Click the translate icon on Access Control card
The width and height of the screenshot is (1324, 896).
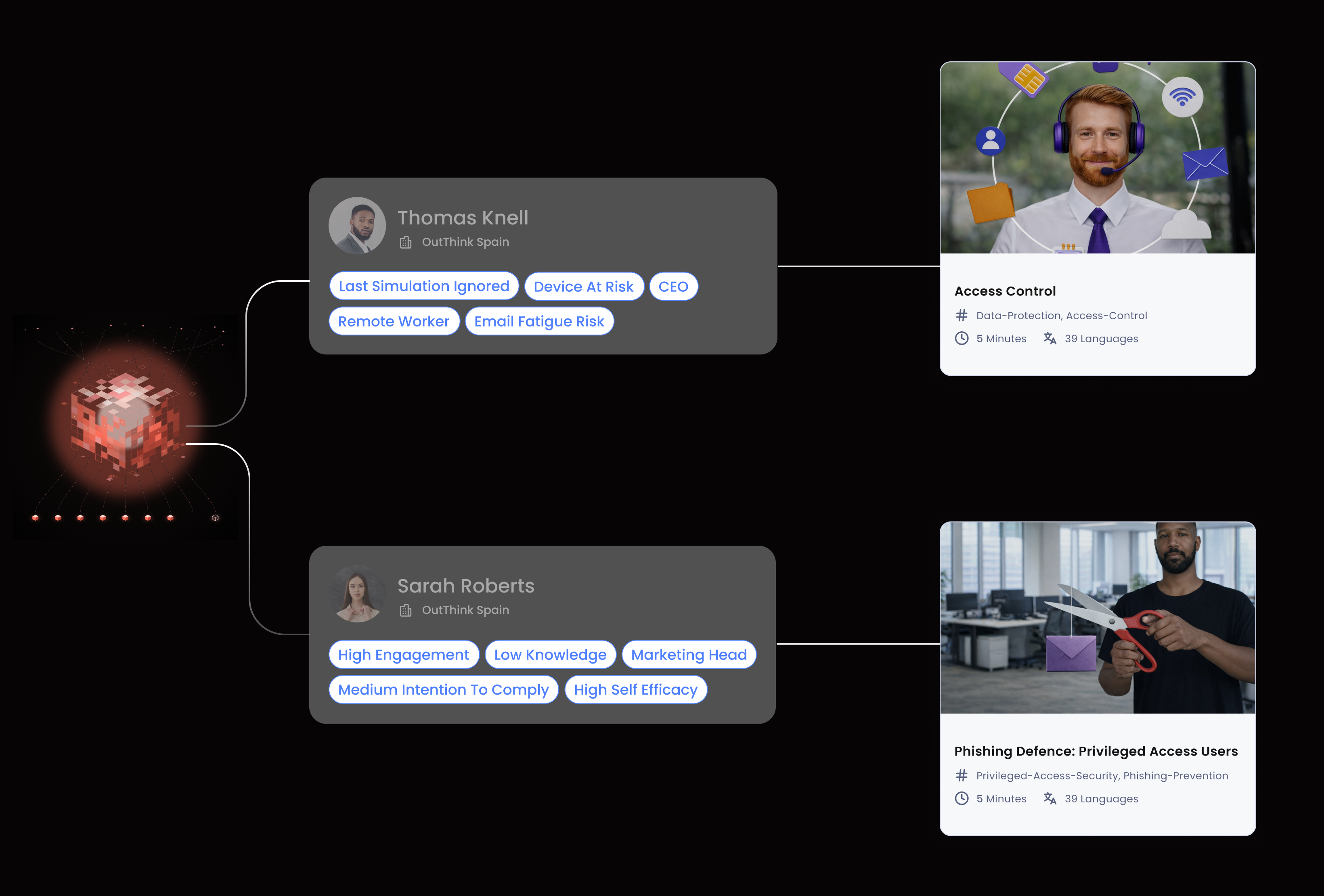[x=1050, y=338]
